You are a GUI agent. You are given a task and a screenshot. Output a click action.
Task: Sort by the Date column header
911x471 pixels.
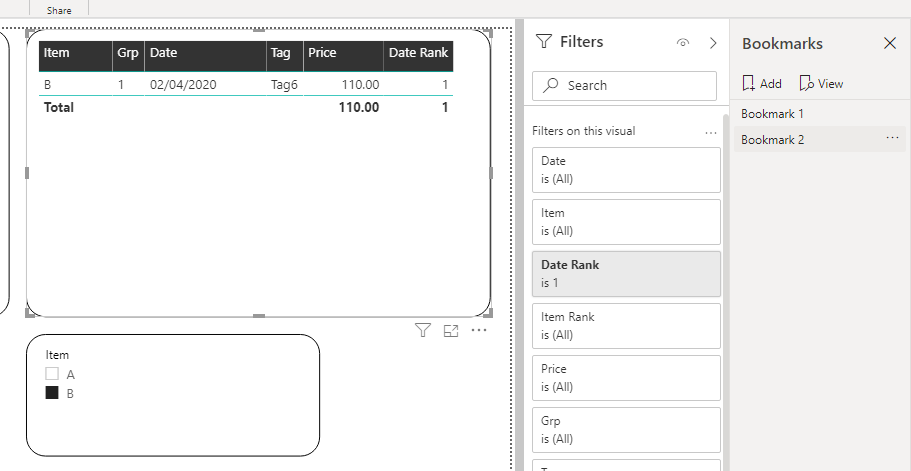[x=205, y=56]
